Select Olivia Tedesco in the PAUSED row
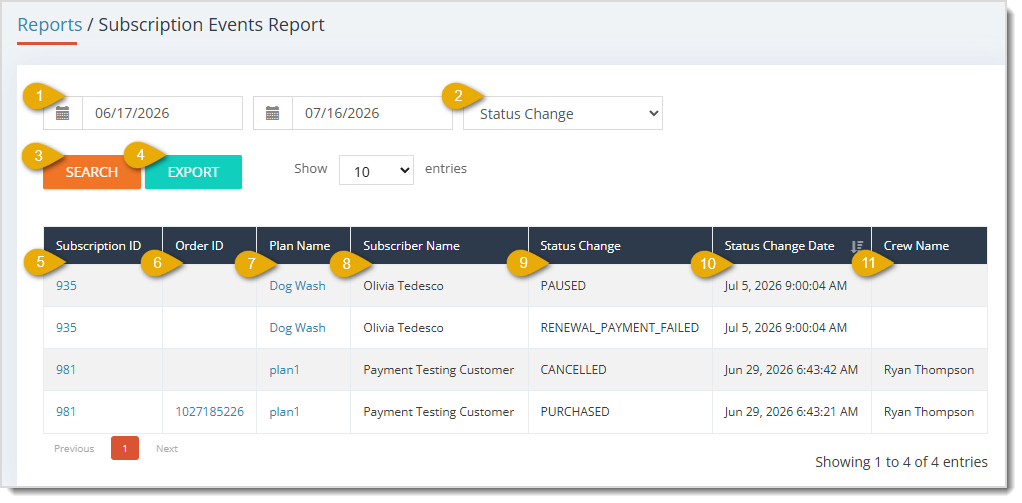1022x503 pixels. click(x=403, y=285)
